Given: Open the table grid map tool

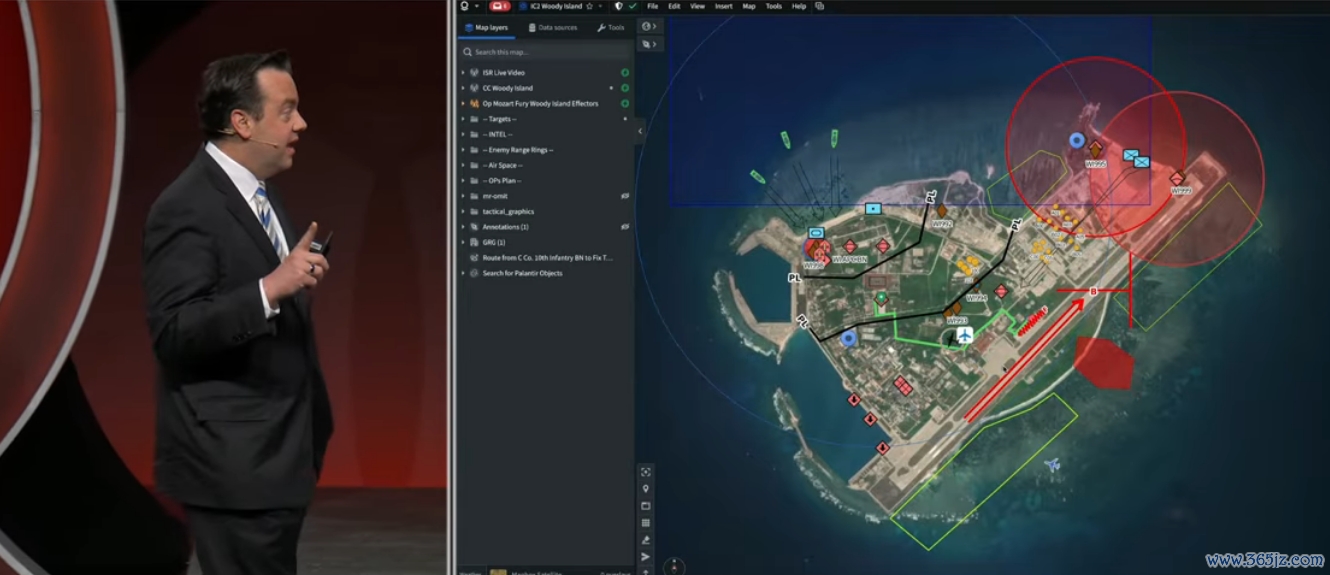Looking at the screenshot, I should [646, 523].
